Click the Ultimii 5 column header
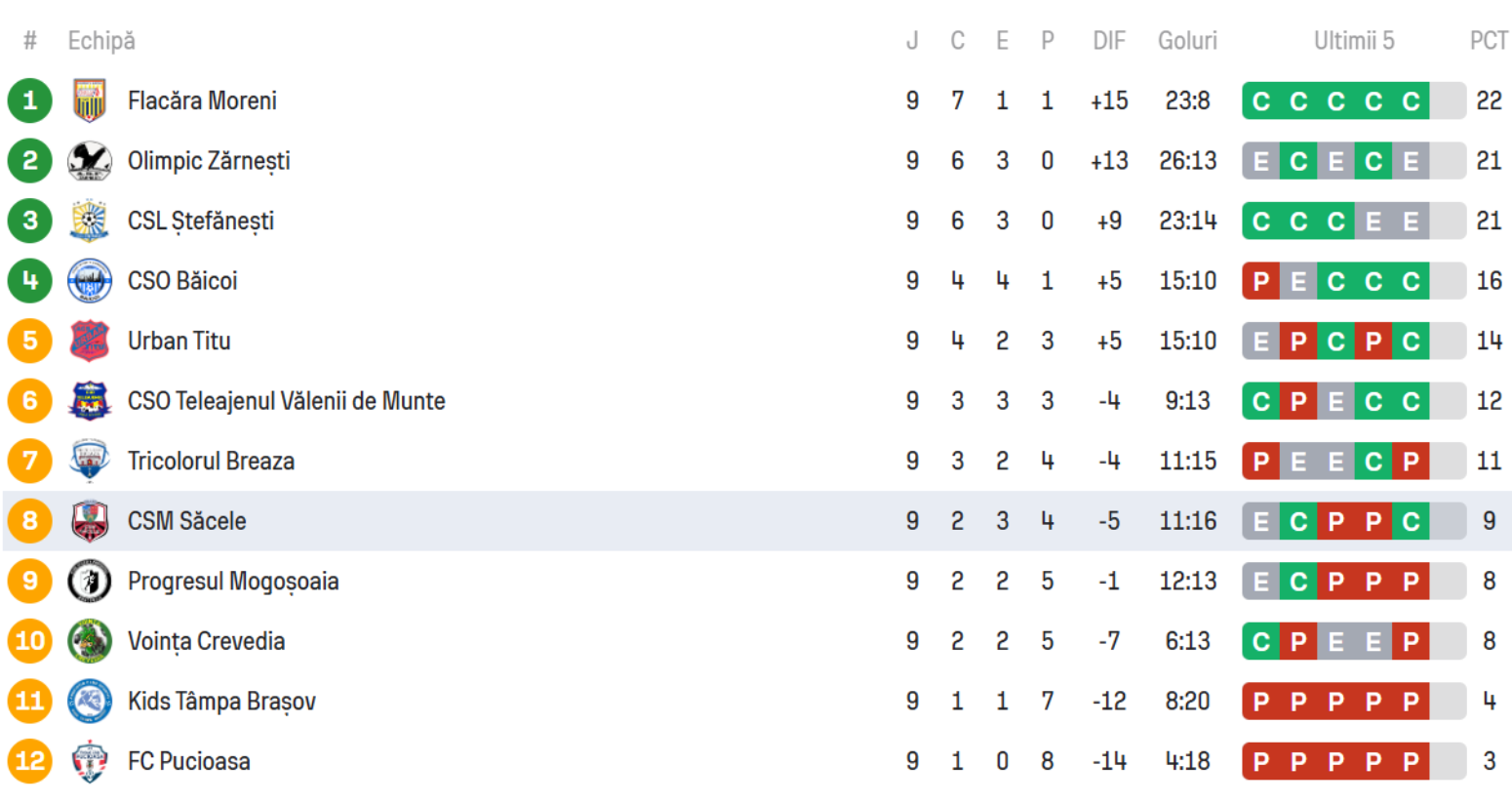Viewport: 1512px width, 805px height. pos(1353,41)
